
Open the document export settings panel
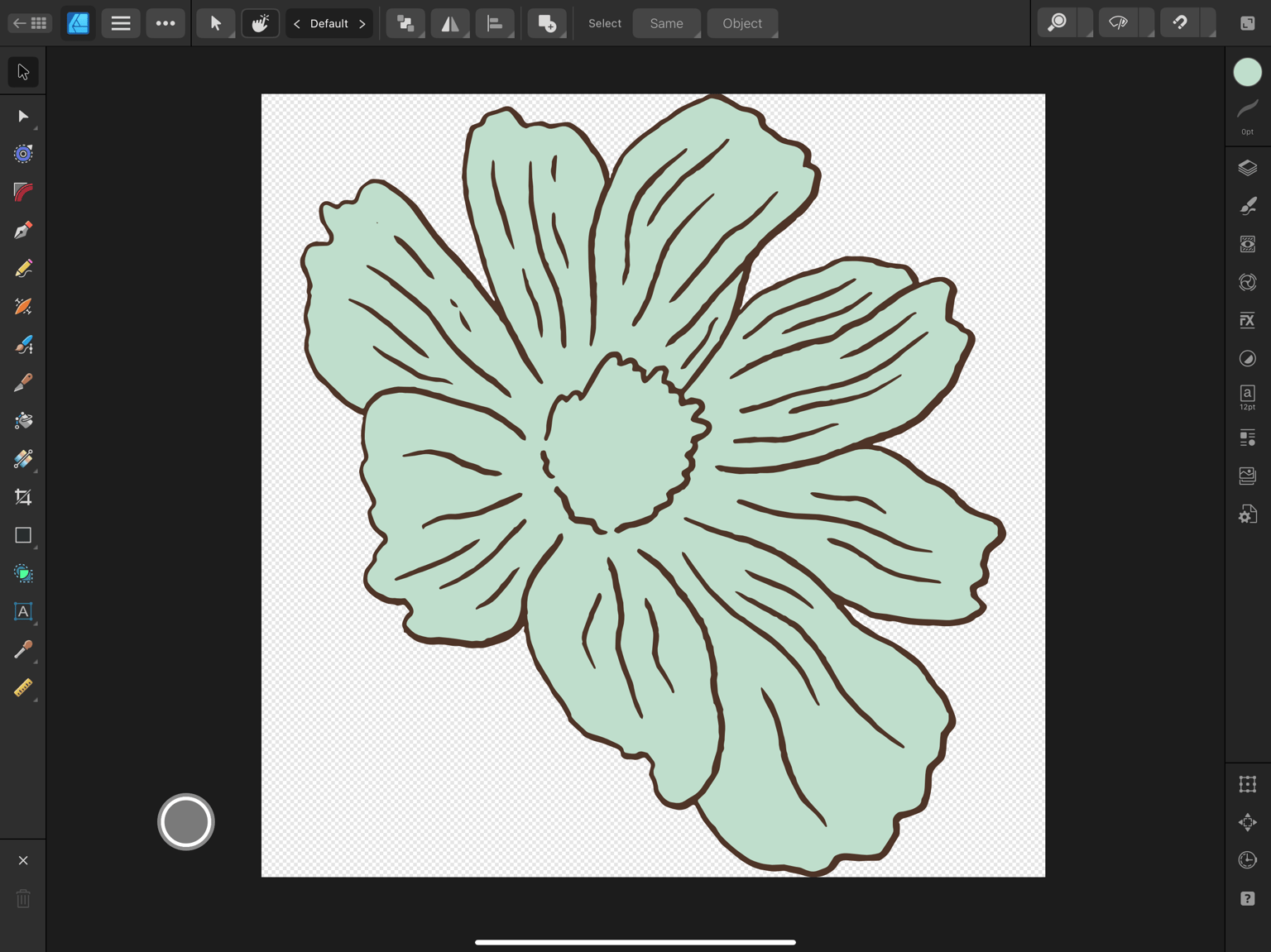tap(1248, 514)
